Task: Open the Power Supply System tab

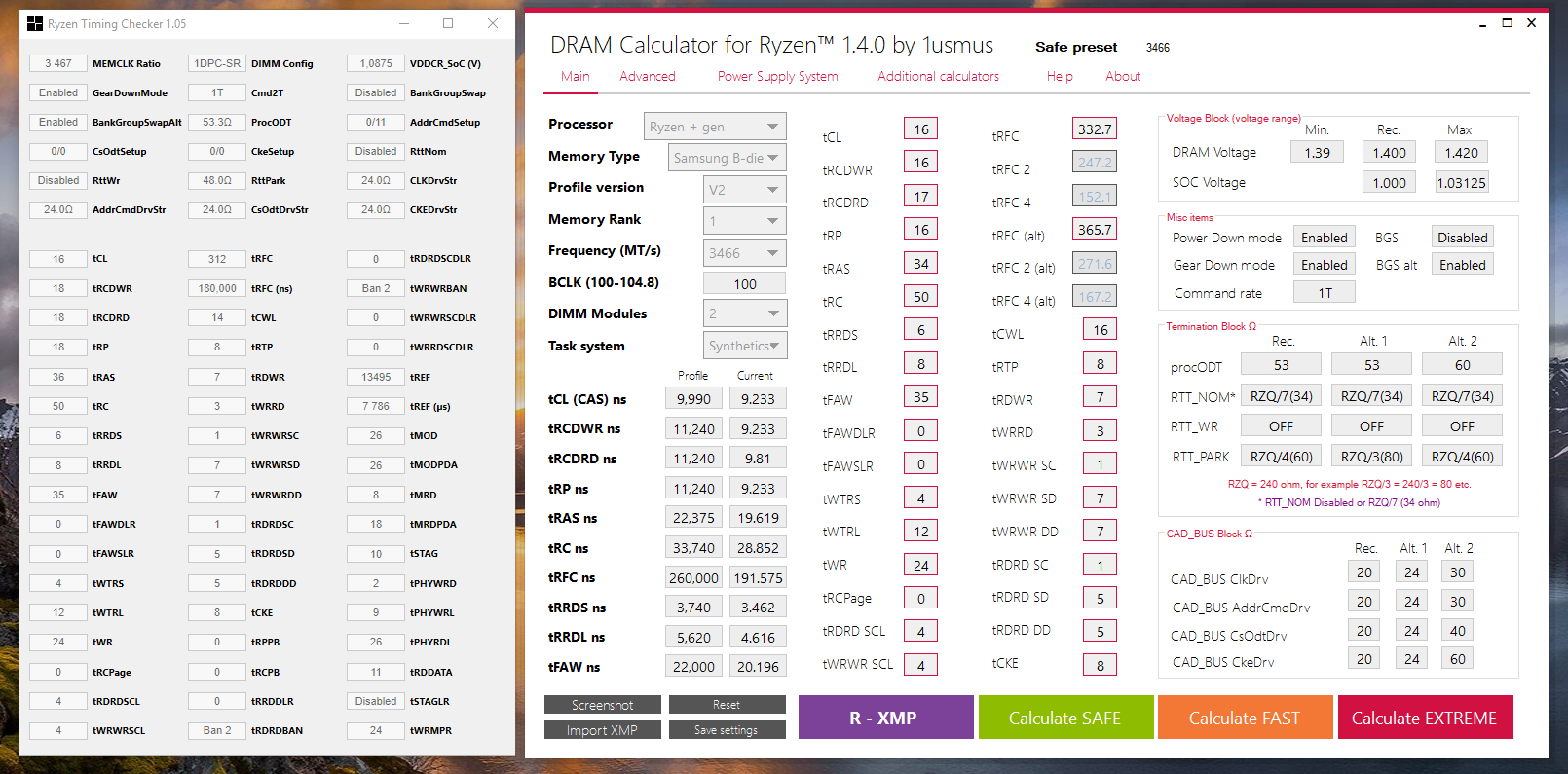Action: pos(777,76)
